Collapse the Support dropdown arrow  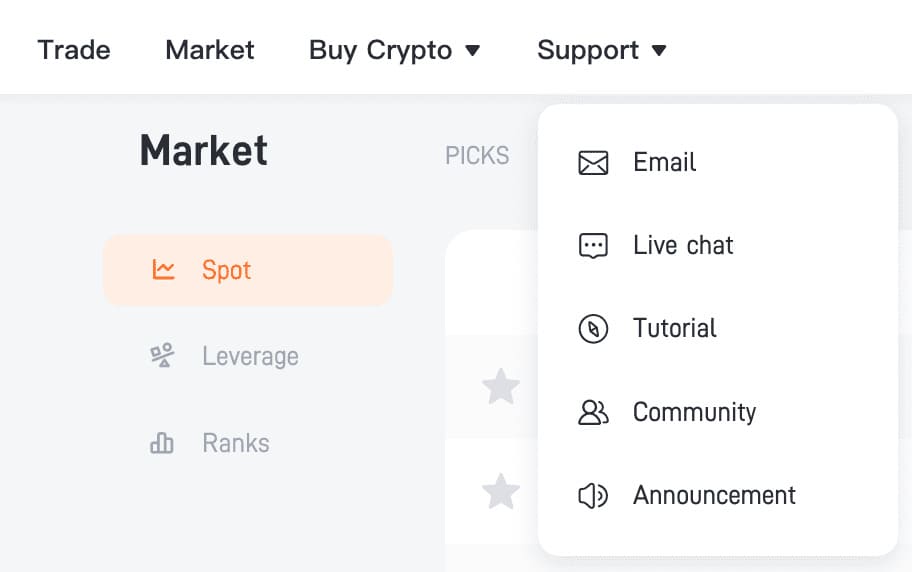click(658, 51)
